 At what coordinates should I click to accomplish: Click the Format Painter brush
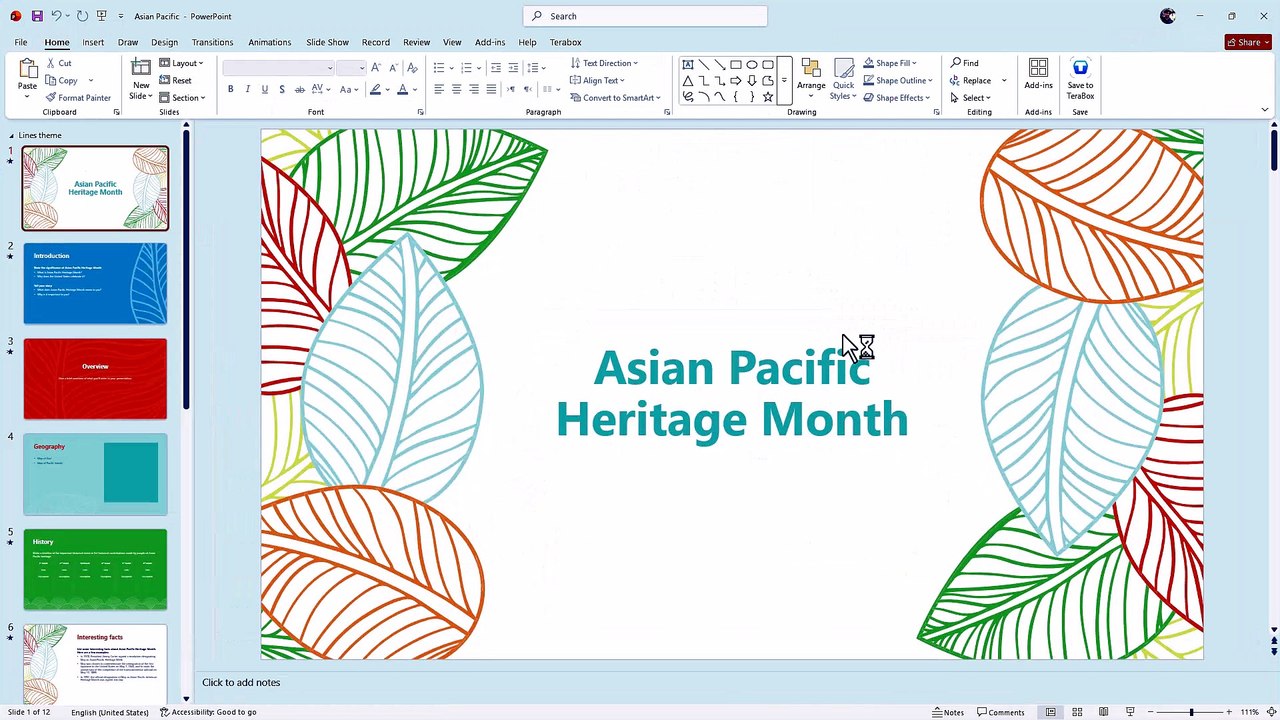tap(50, 98)
